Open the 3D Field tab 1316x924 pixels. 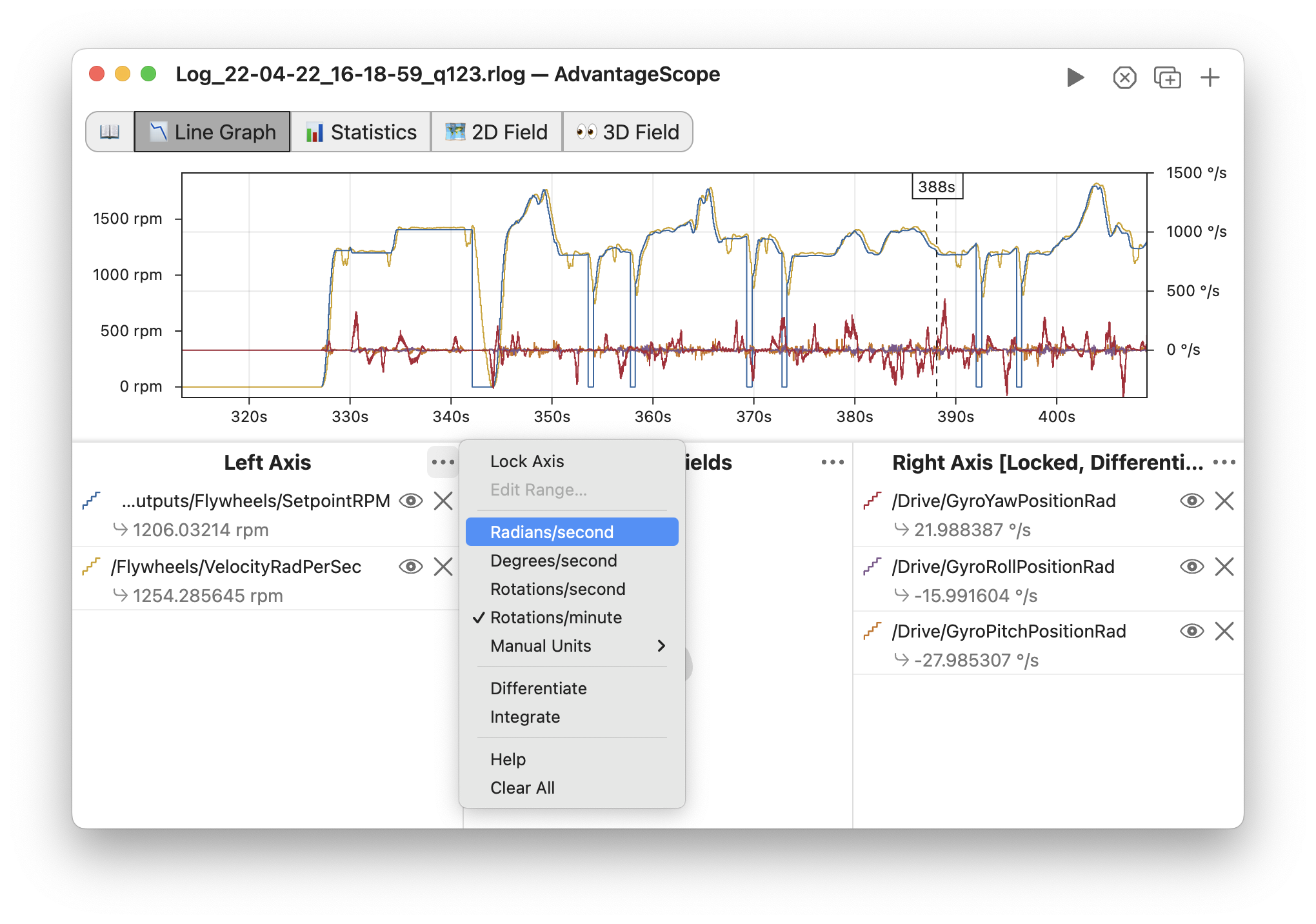pyautogui.click(x=628, y=132)
